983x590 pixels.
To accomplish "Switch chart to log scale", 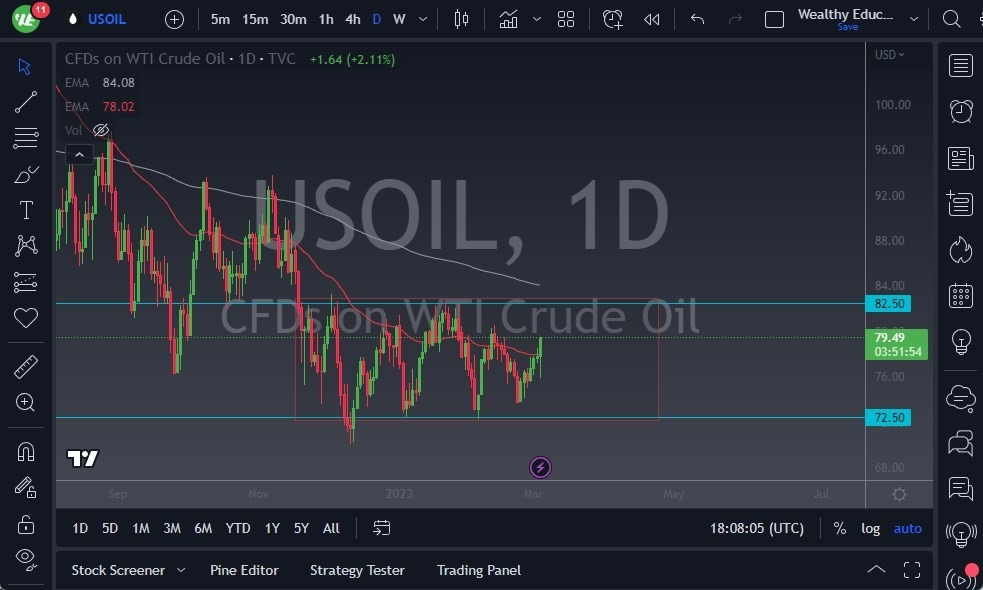I will pos(870,528).
